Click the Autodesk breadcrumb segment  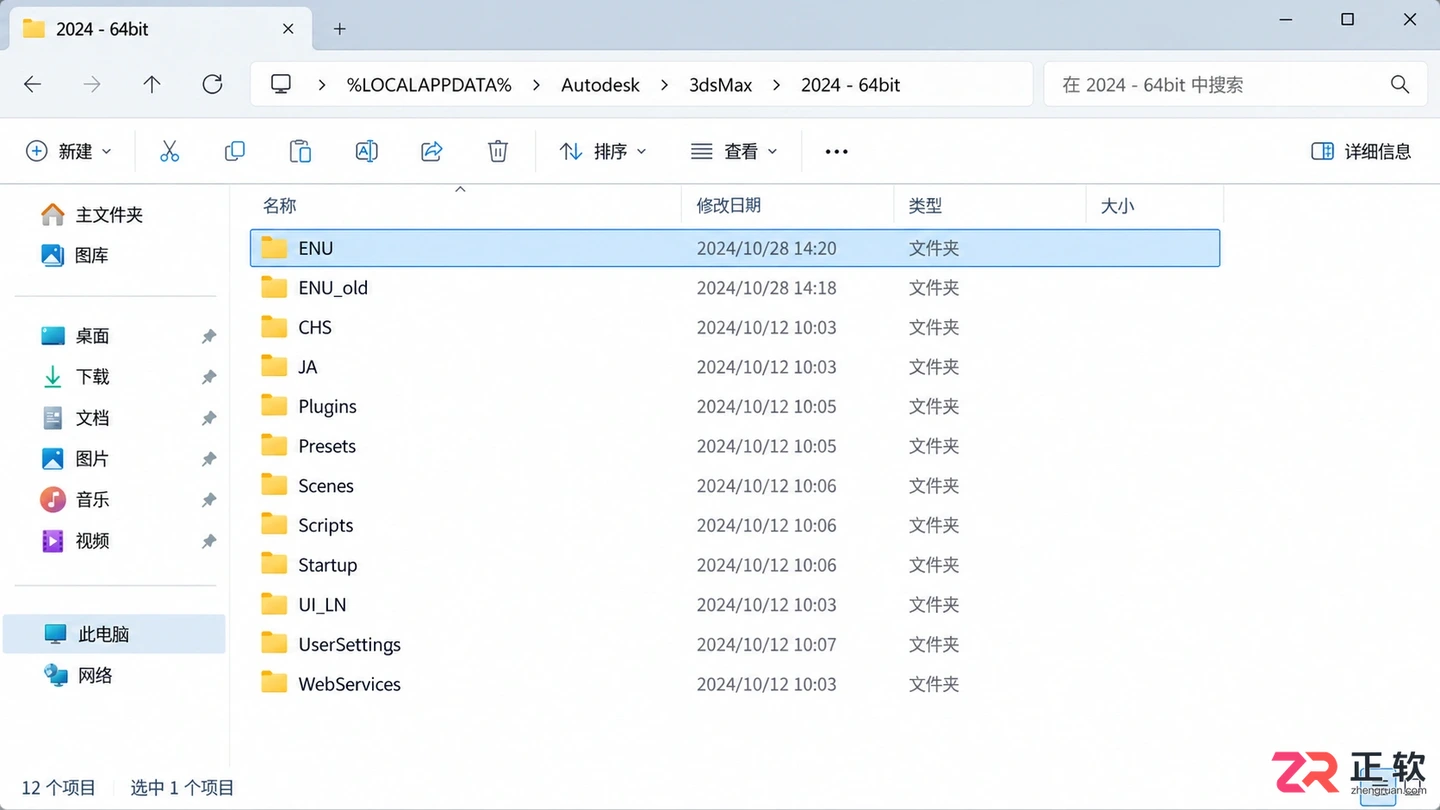coord(600,85)
